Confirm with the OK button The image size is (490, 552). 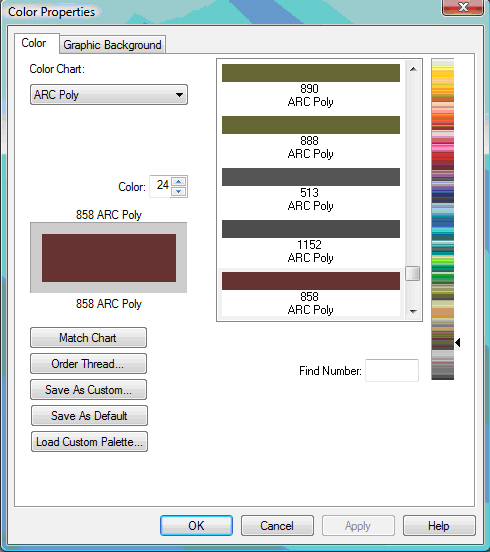point(196,526)
